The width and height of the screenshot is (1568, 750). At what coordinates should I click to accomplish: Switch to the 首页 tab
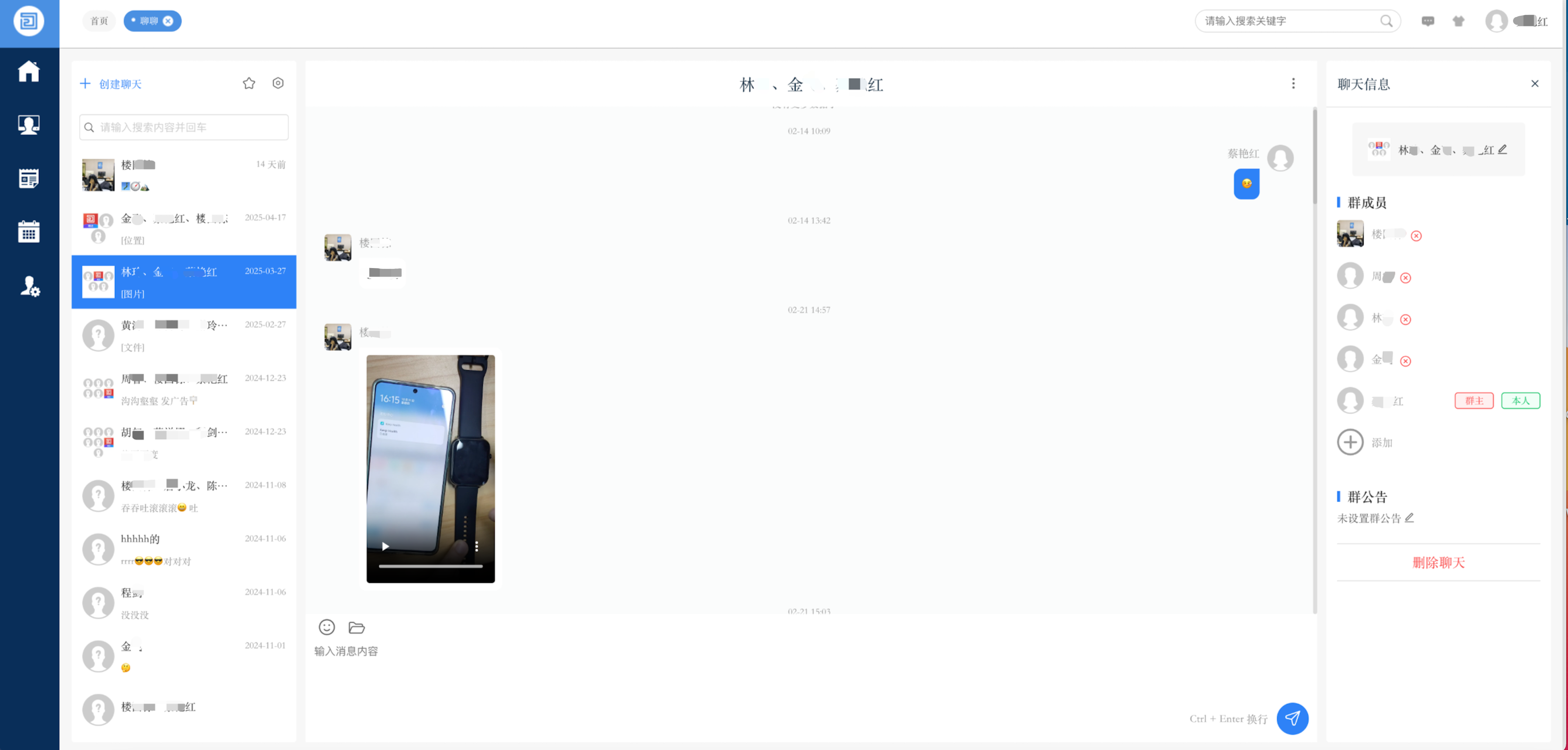99,21
